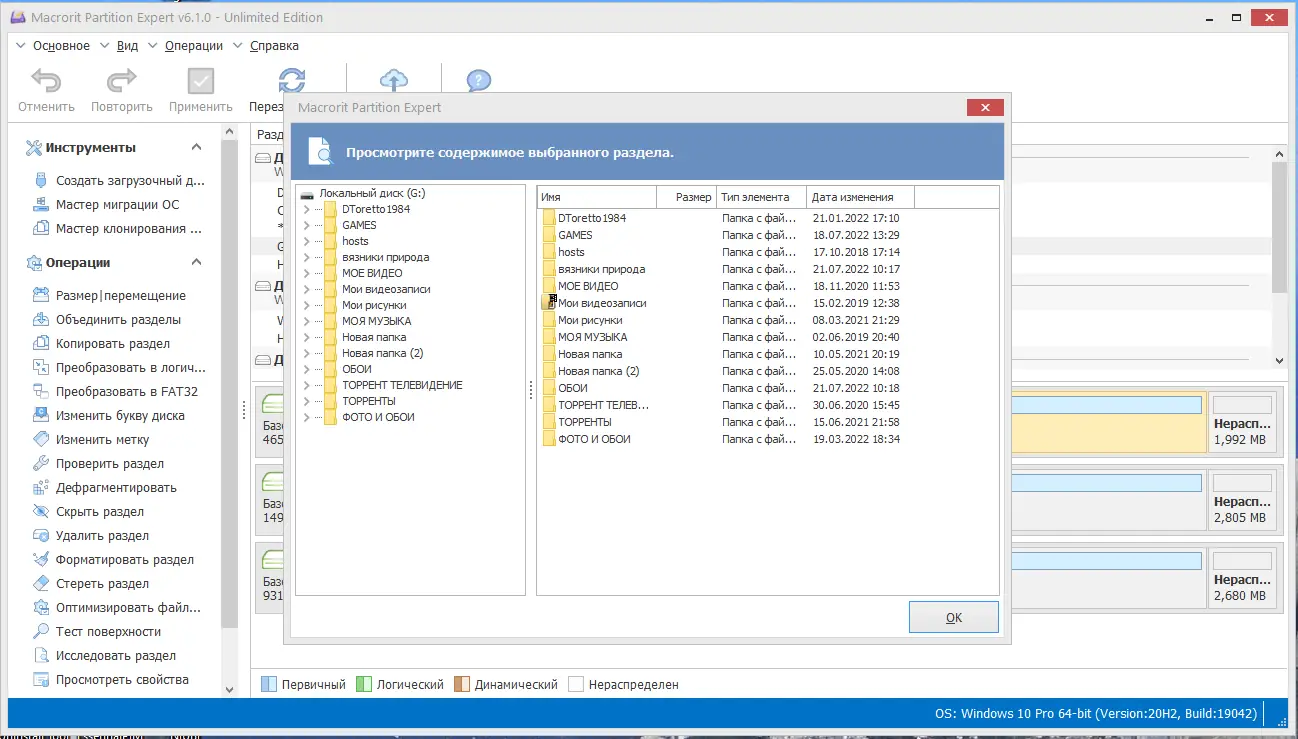This screenshot has width=1298, height=739.
Task: Select Удалить раздел operation
Action: tap(102, 536)
